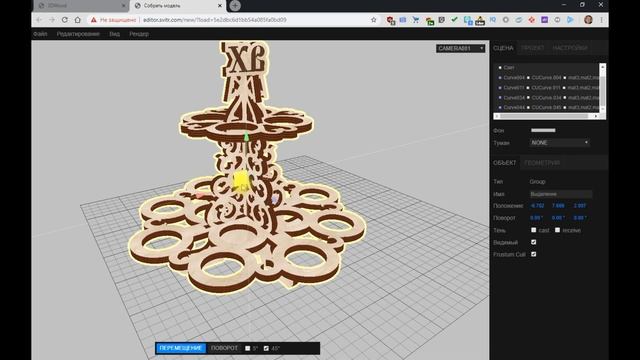Select Curve044 row in scene list
Image resolution: width=640 pixels, height=360 pixels.
click(547, 107)
